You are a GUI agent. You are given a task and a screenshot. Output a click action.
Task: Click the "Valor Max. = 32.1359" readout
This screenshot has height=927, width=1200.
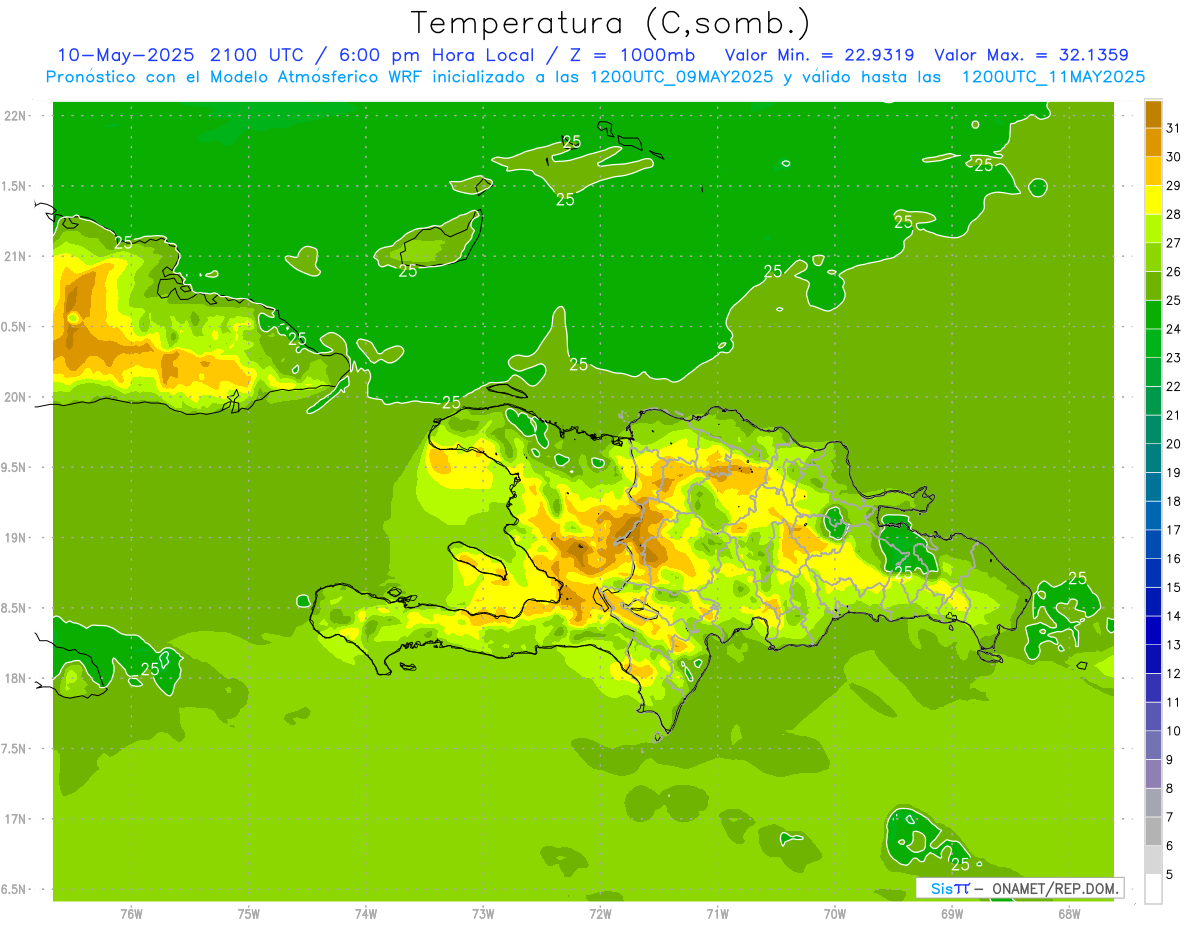point(1031,54)
